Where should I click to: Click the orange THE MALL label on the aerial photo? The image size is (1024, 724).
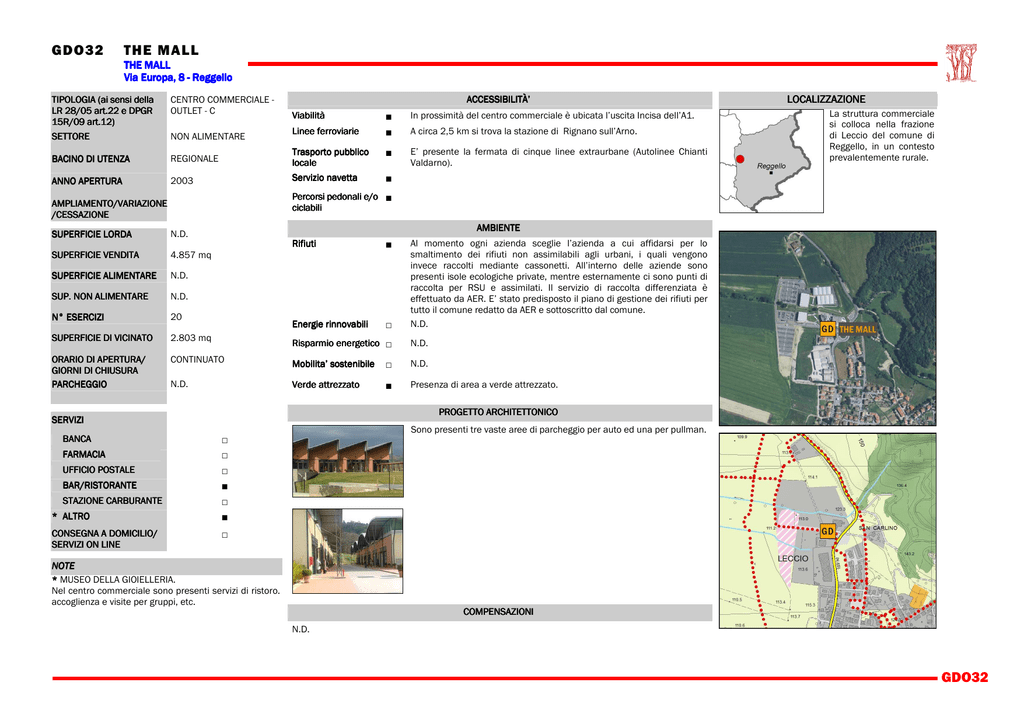click(x=857, y=330)
